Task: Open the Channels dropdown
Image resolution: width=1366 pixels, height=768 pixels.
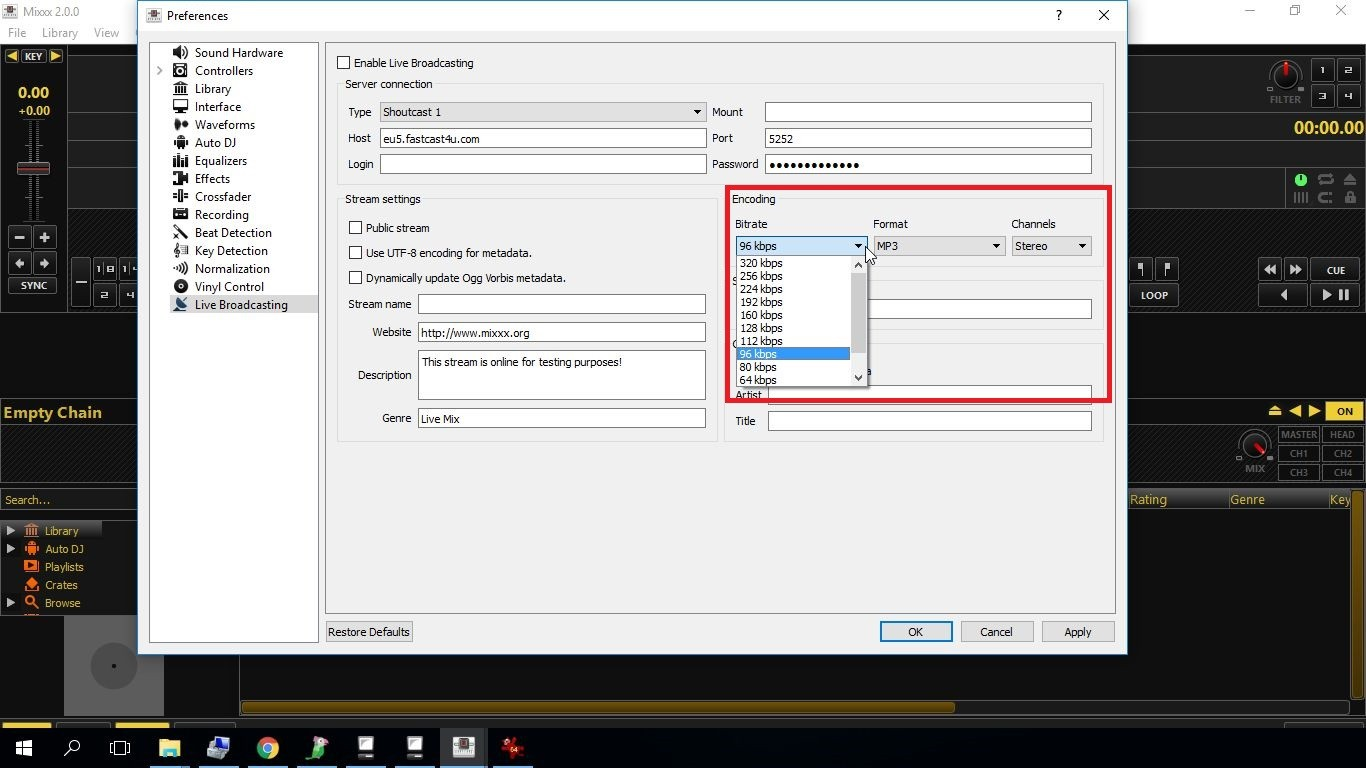Action: [1051, 246]
